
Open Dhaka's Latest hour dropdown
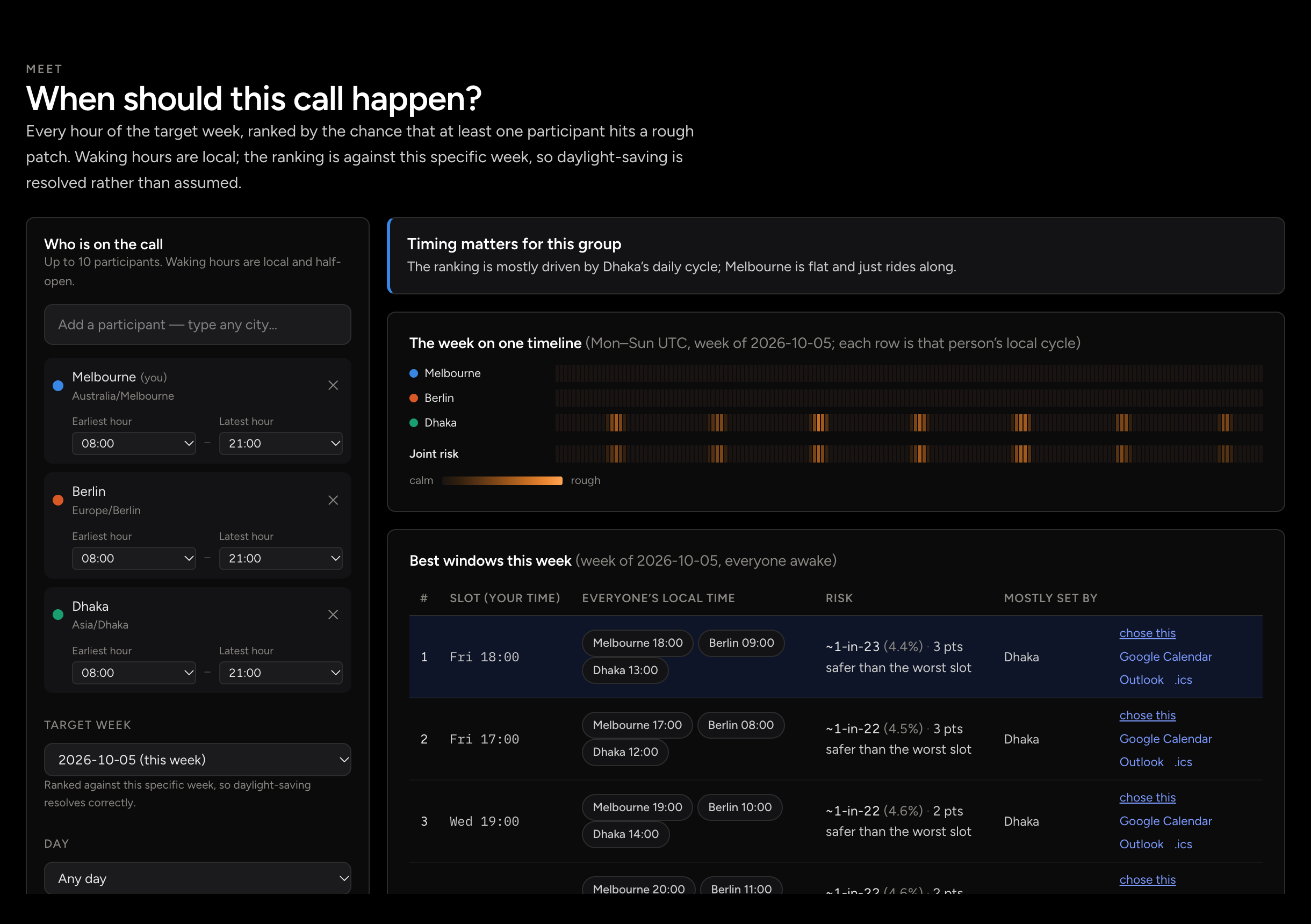click(x=281, y=673)
